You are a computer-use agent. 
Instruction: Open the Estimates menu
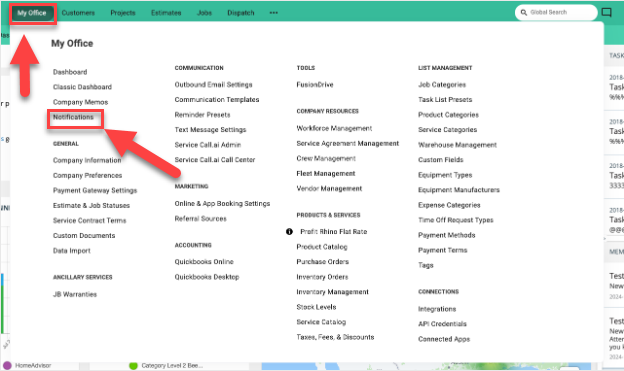166,13
